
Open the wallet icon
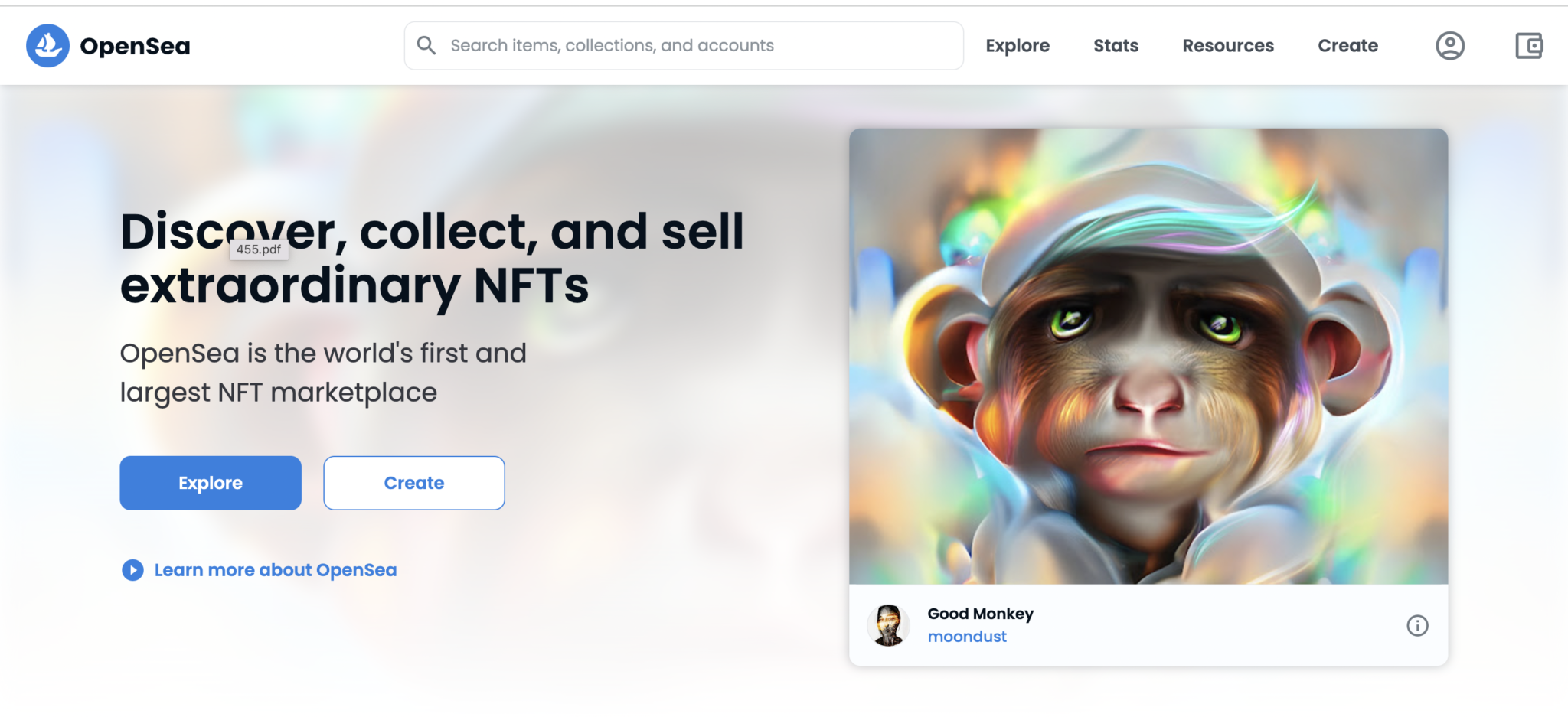coord(1529,46)
